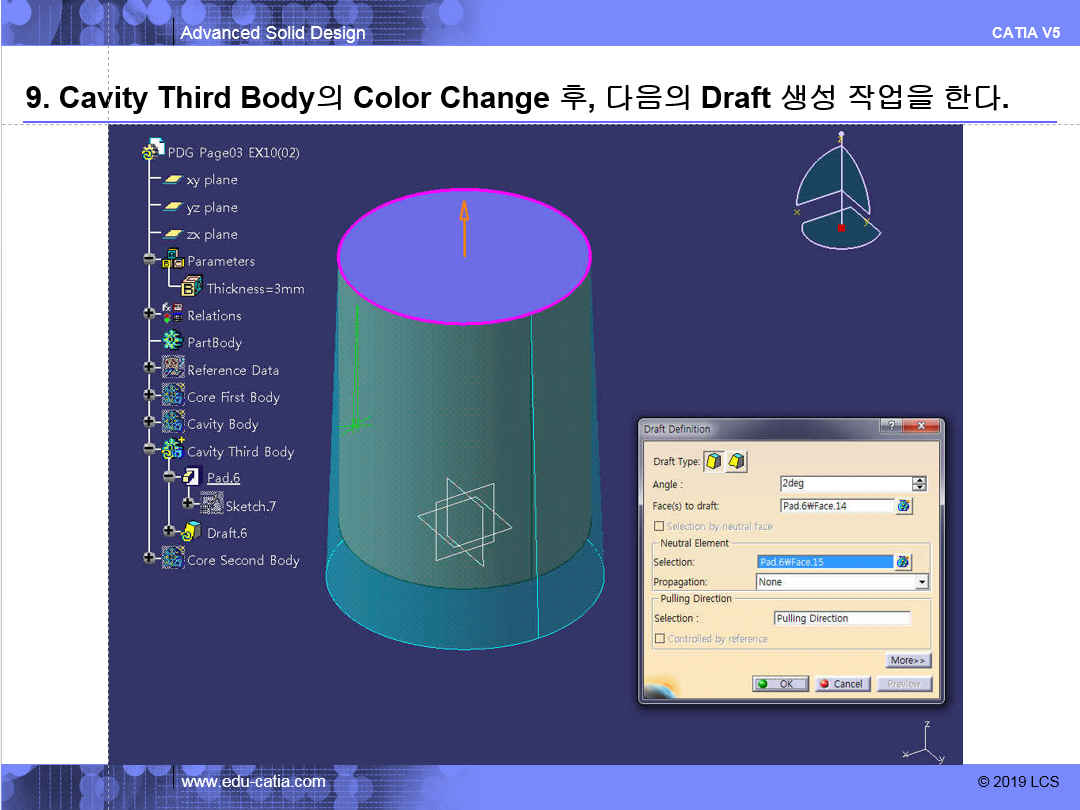Click the Neutral Element selection list icon
The height and width of the screenshot is (810, 1080).
coord(904,562)
